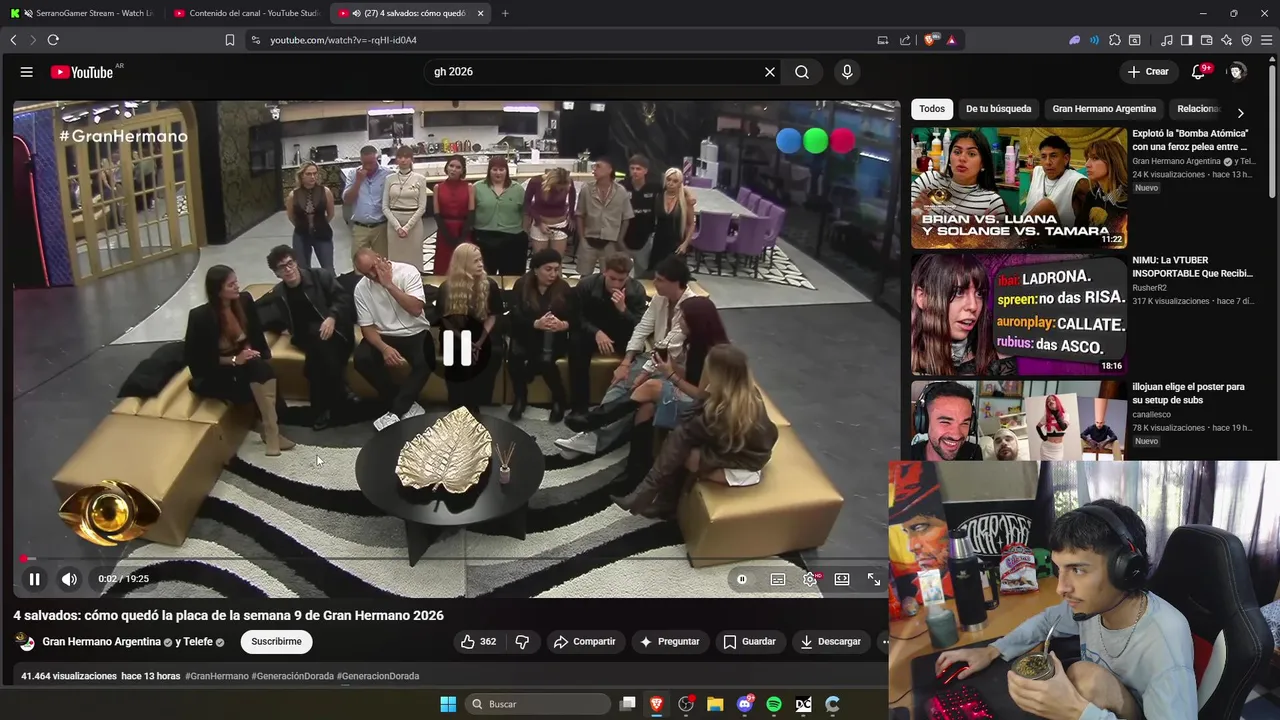Screen dimensions: 1280x720
Task: Open Windows Start menu
Action: click(448, 704)
